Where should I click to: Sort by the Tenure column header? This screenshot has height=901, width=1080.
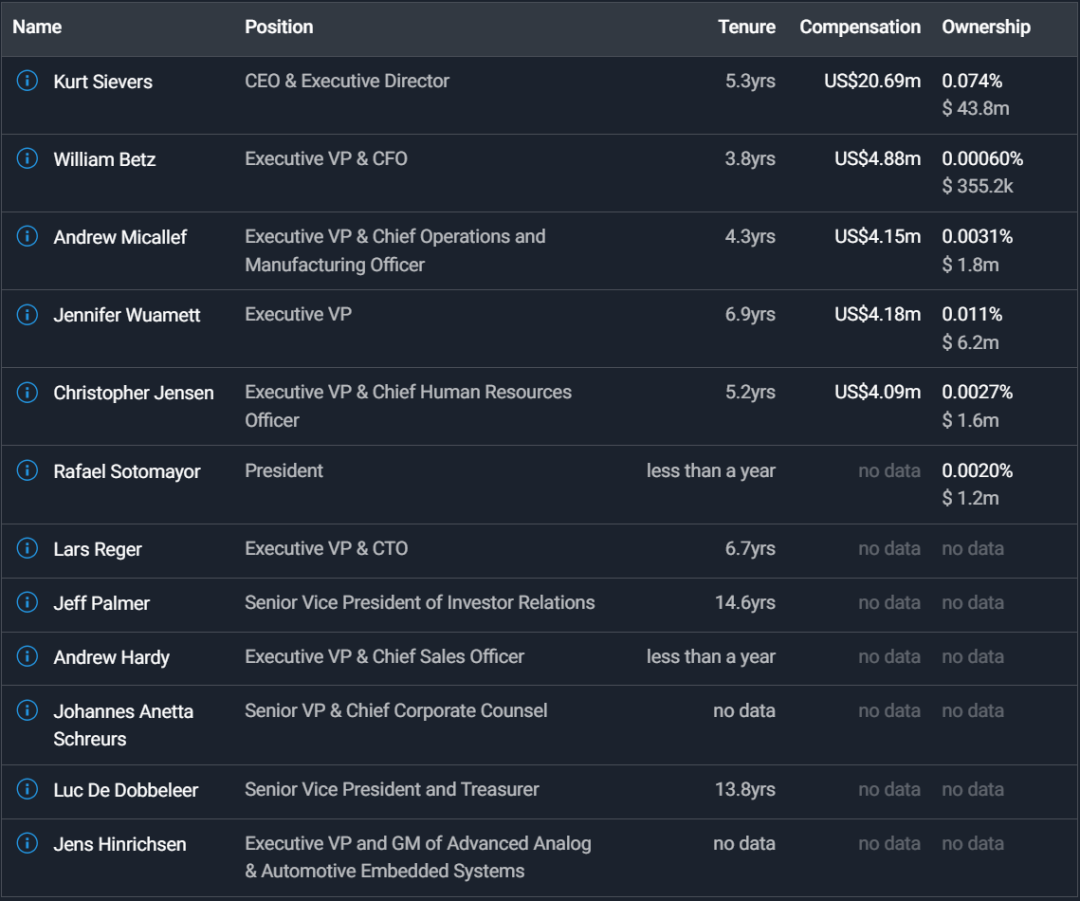(747, 27)
